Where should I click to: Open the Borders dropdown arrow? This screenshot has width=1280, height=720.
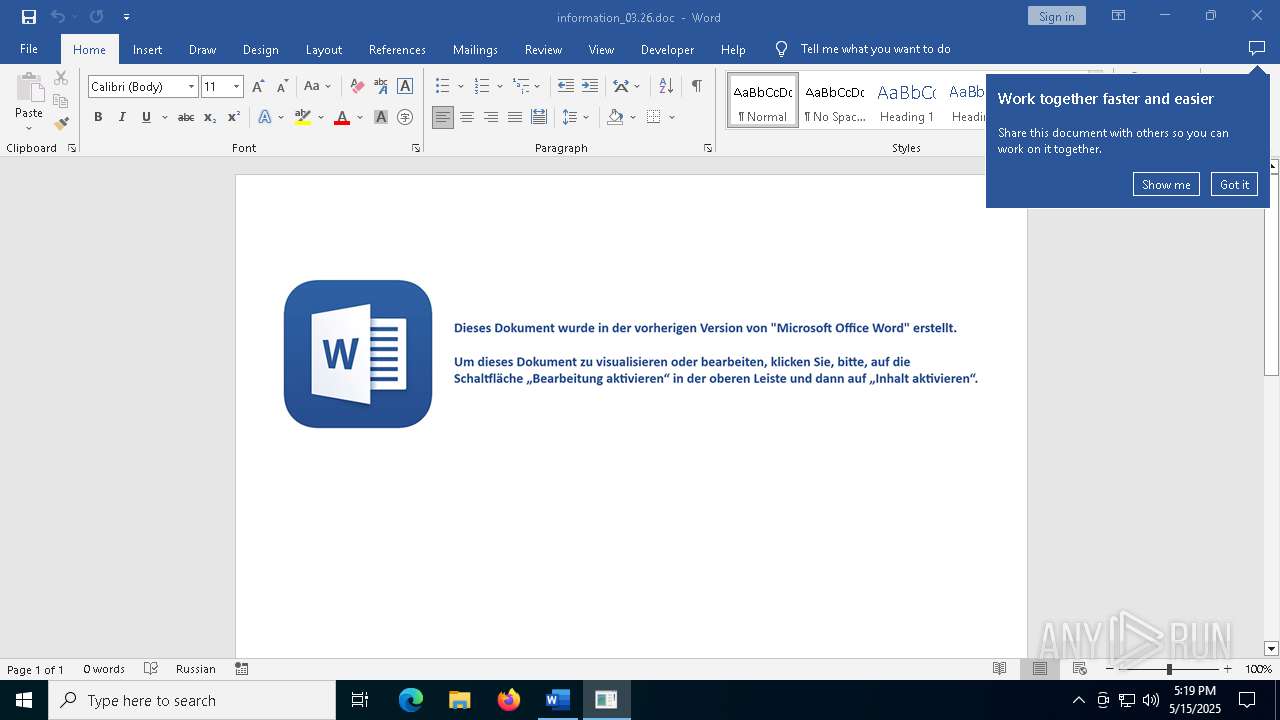672,117
